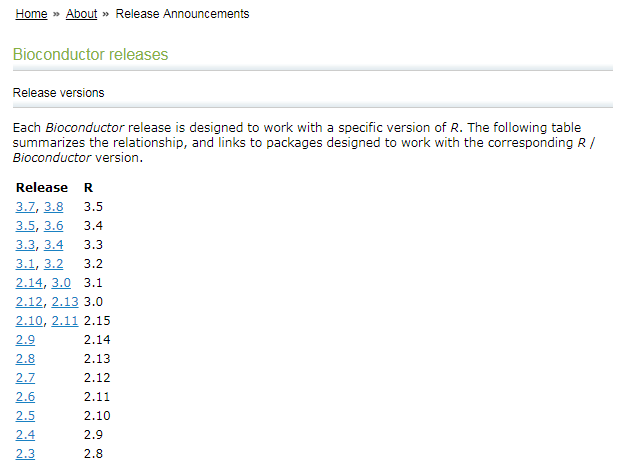The width and height of the screenshot is (625, 463).
Task: Click the release 2.3 link
Action: tap(26, 454)
